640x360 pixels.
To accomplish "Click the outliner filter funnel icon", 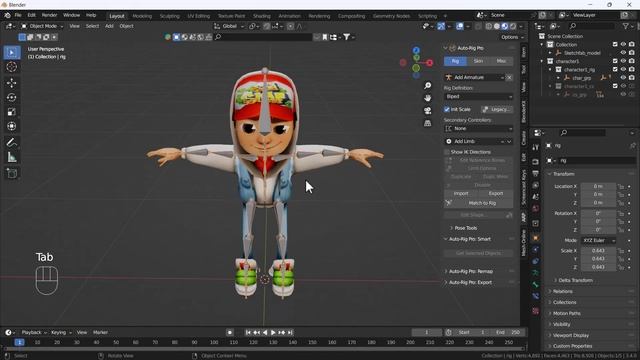I will click(625, 26).
